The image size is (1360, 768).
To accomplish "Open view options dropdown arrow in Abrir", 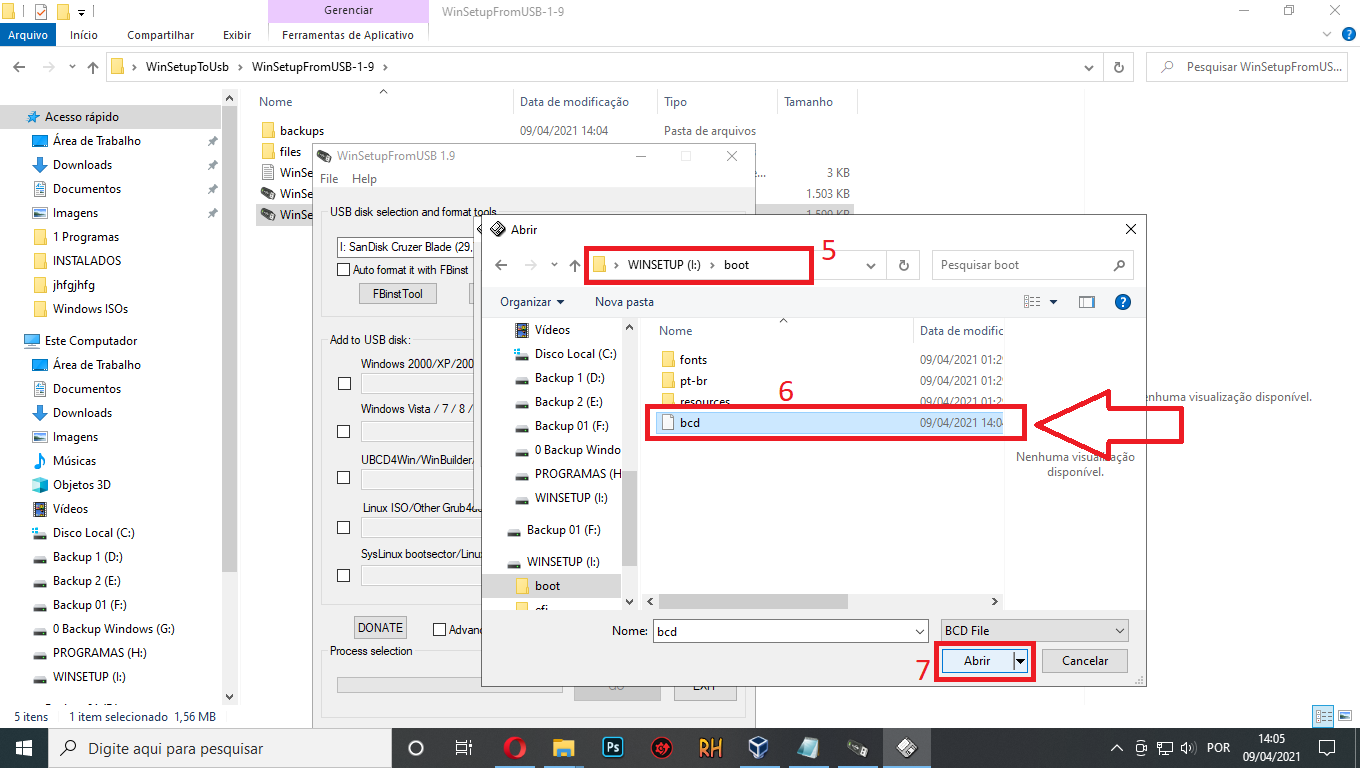I will 1054,302.
